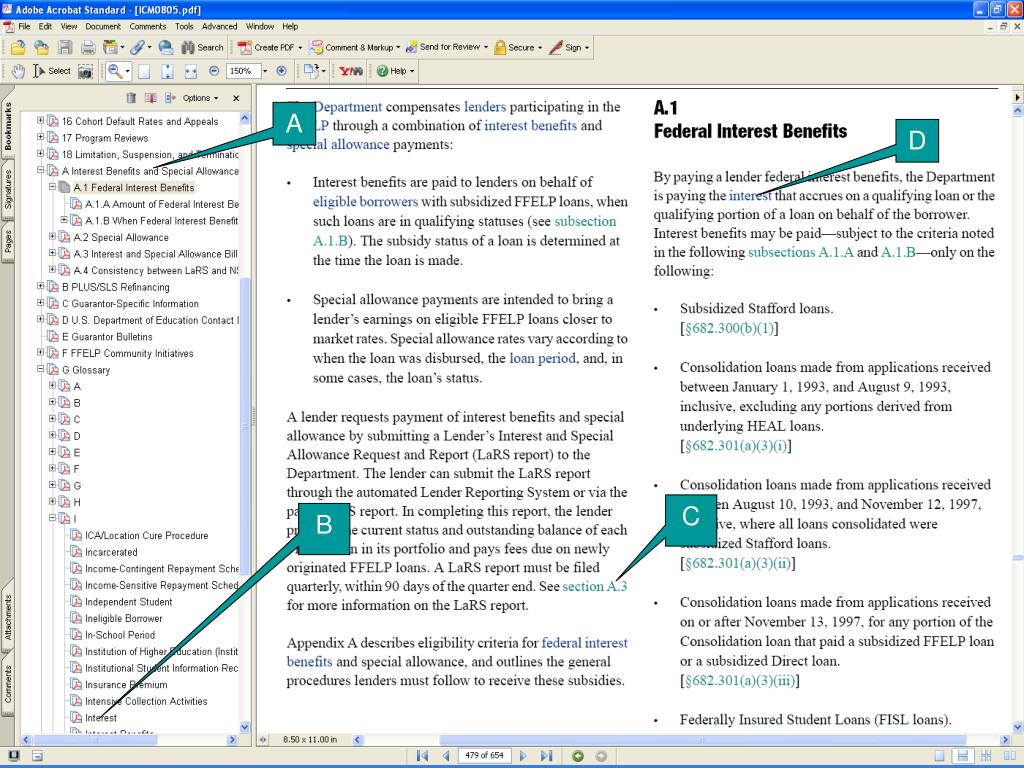Switch to continuous page layout
Viewport: 1024px width, 768px height.
coord(962,756)
